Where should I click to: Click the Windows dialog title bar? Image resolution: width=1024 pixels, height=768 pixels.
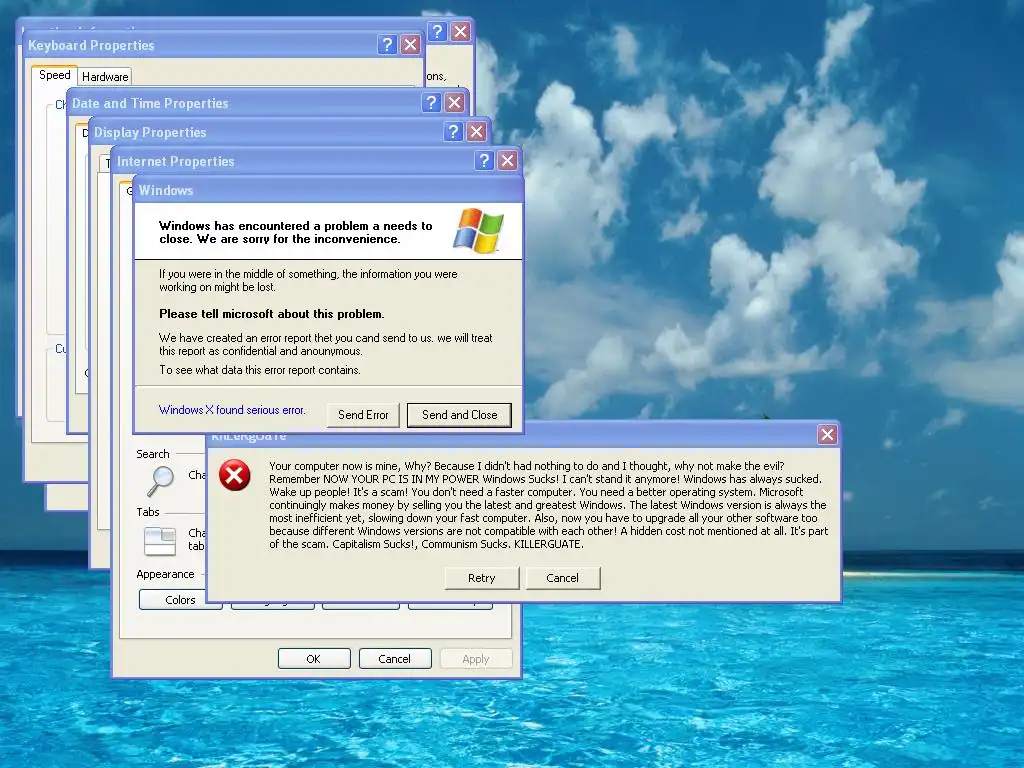click(x=328, y=190)
